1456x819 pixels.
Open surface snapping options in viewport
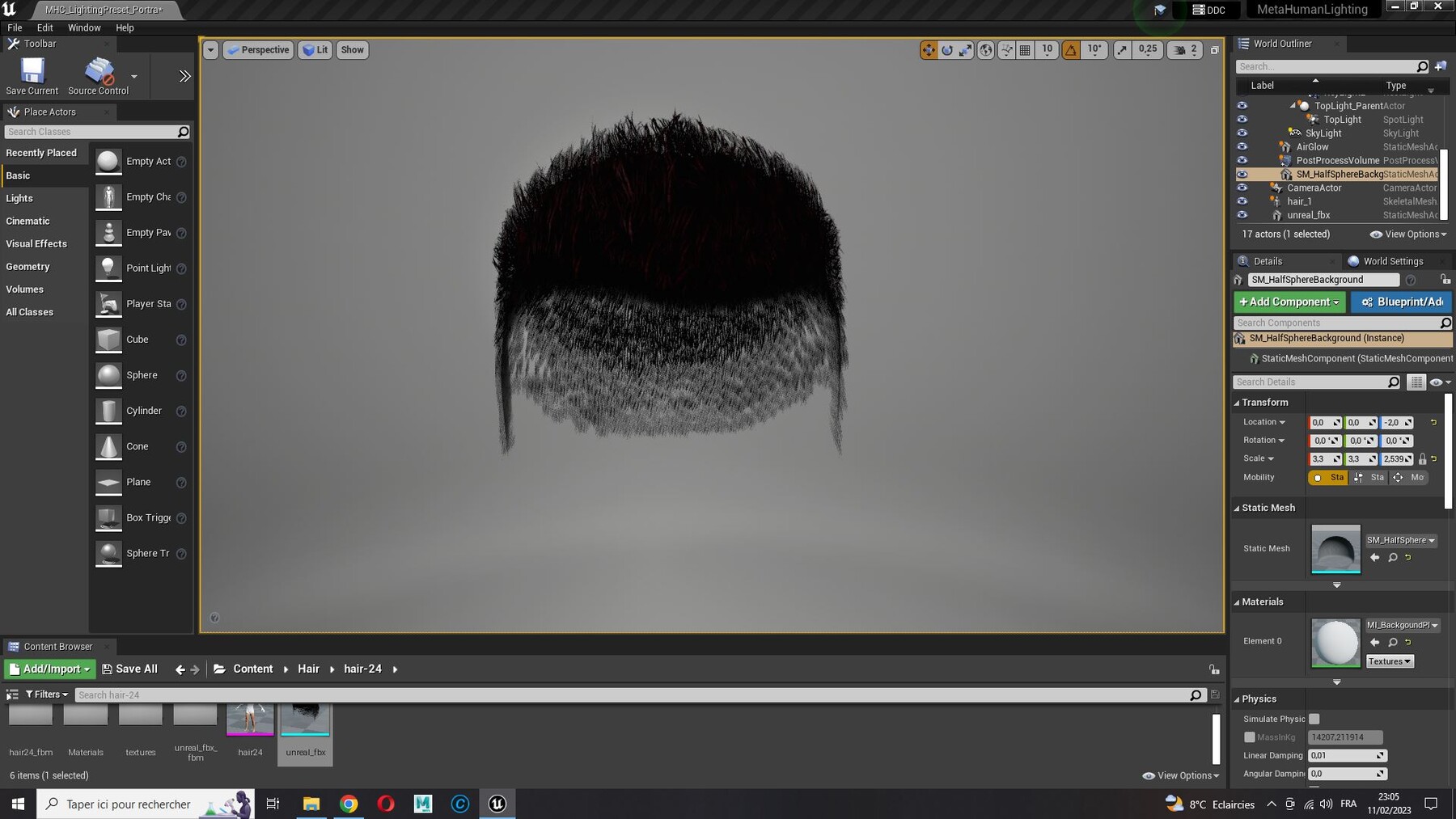tap(1006, 50)
